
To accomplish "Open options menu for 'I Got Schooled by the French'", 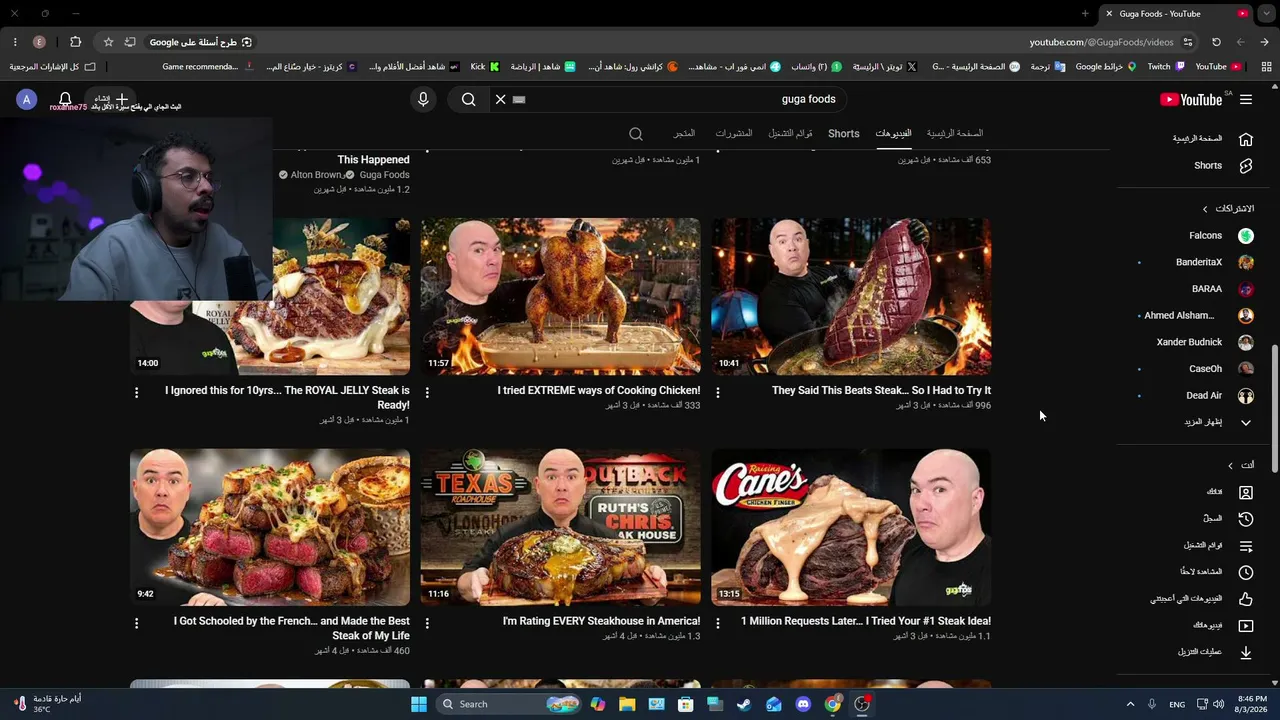I will (137, 623).
